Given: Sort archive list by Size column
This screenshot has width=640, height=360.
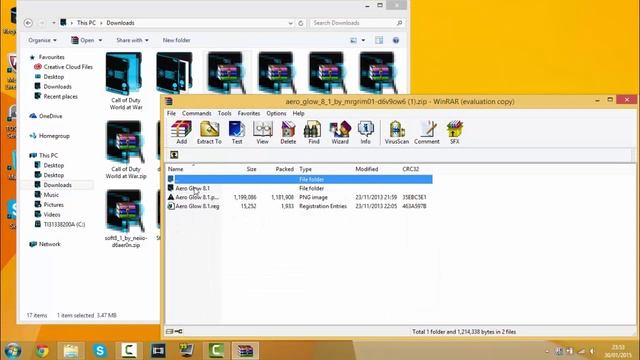Looking at the screenshot, I should point(251,169).
